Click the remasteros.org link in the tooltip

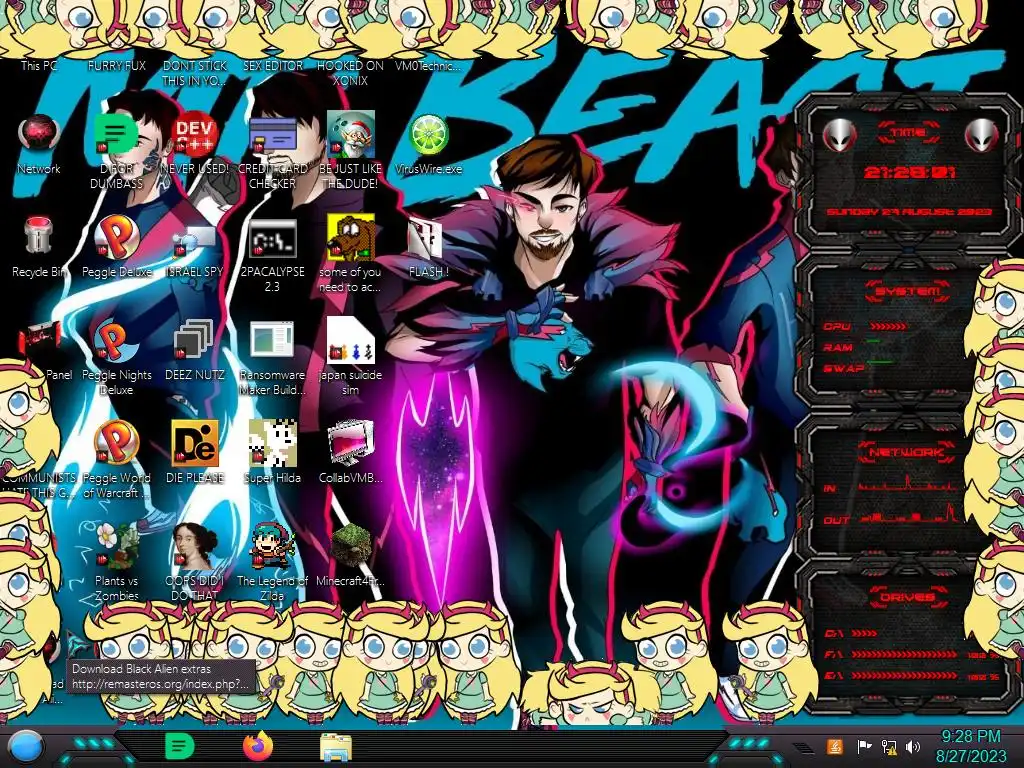160,684
